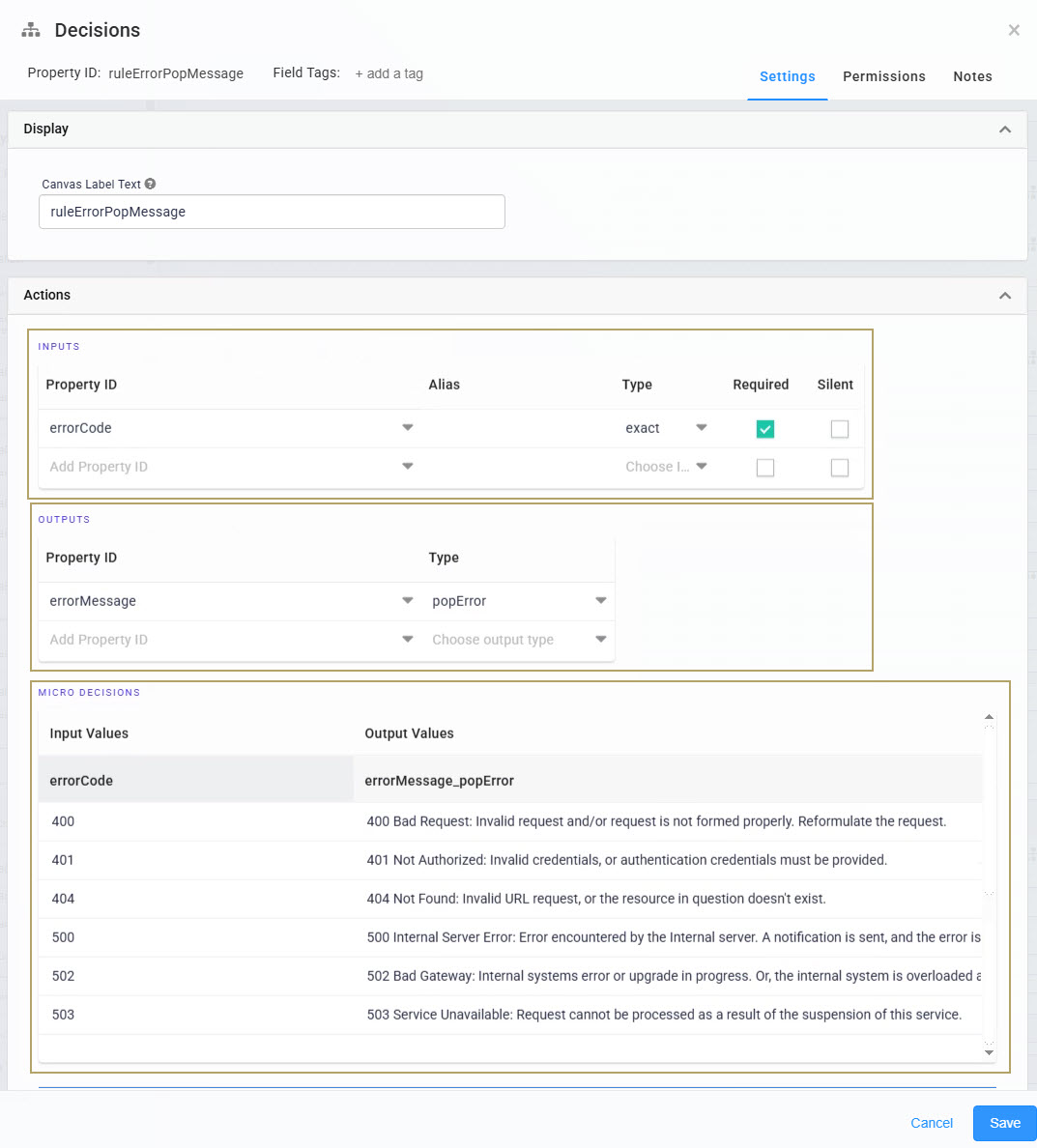The image size is (1037, 1148).
Task: Switch to the Permissions tab
Action: (x=883, y=76)
